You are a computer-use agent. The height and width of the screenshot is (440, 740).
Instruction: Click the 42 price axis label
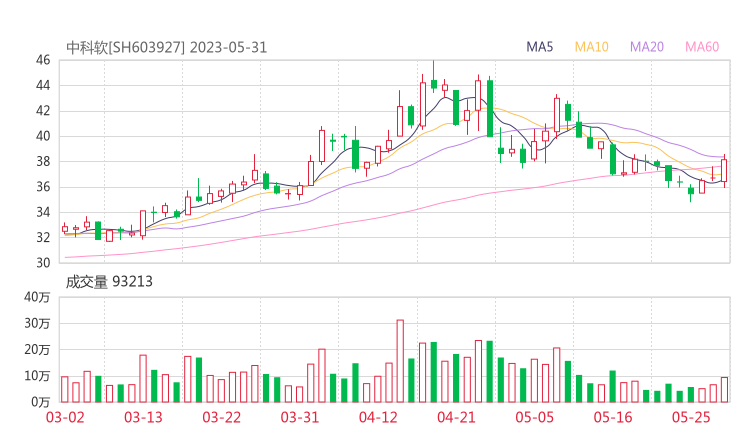(43, 110)
